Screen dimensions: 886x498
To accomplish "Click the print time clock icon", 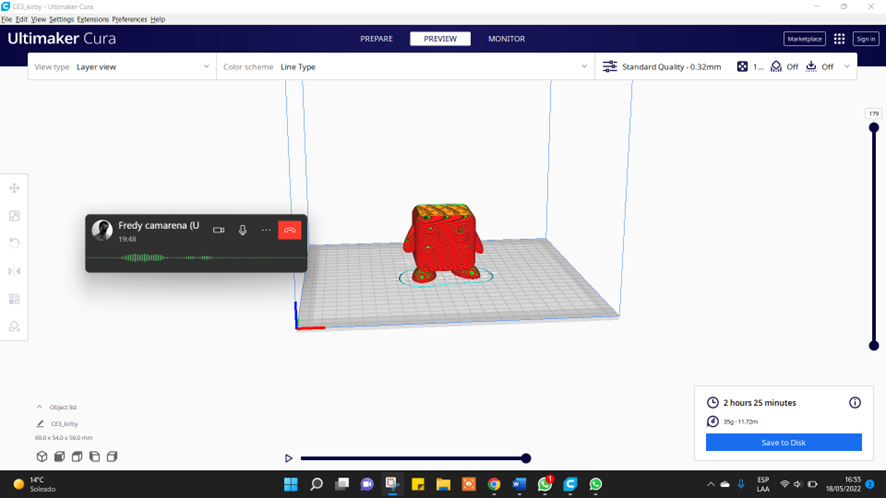I will click(x=713, y=402).
